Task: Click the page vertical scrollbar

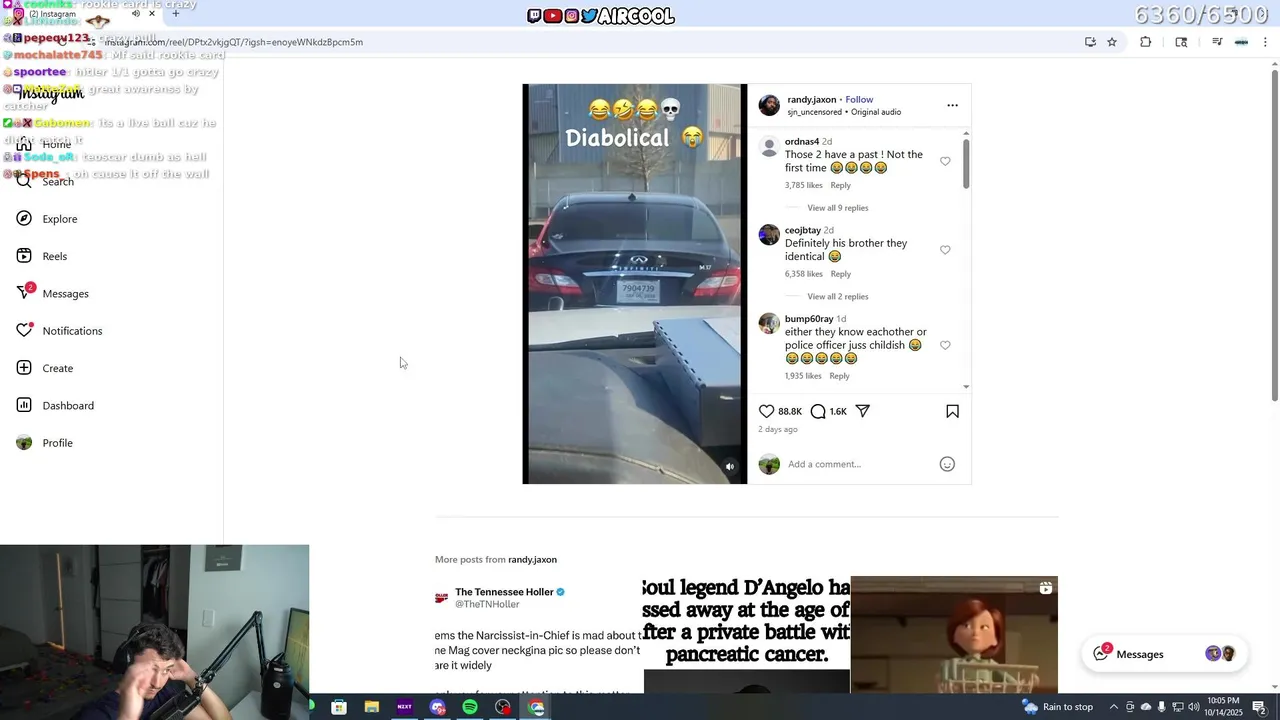Action: pyautogui.click(x=1275, y=235)
